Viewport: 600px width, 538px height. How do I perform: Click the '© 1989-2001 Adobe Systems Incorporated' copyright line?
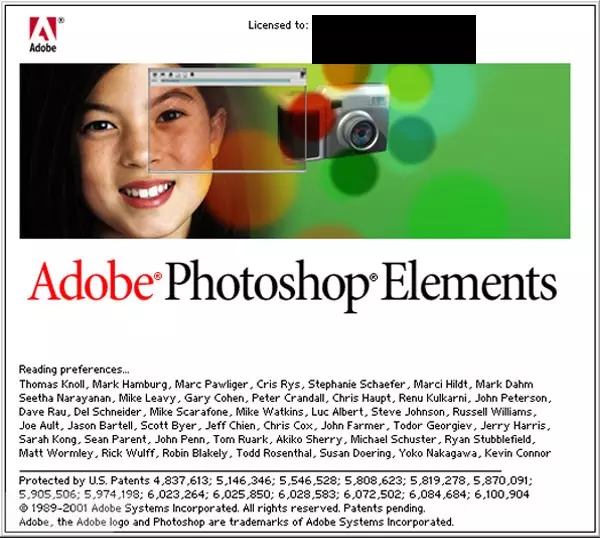[x=222, y=508]
